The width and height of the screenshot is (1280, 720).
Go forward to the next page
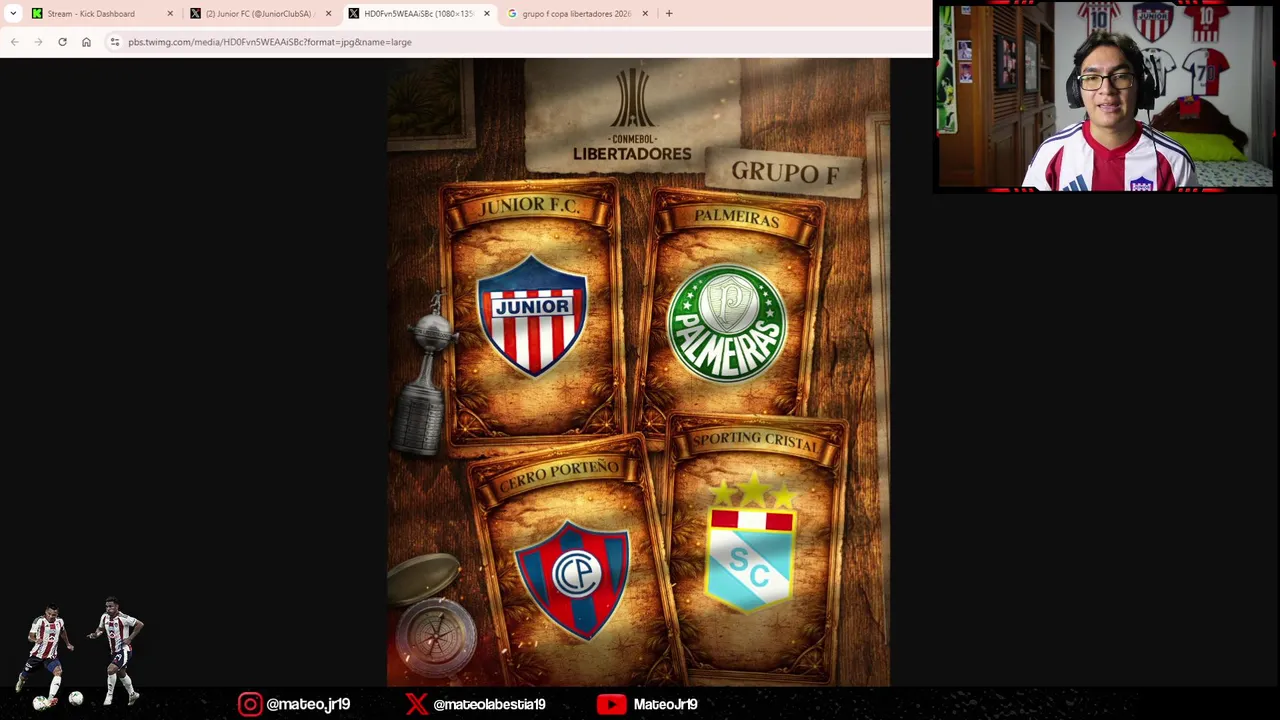38,42
